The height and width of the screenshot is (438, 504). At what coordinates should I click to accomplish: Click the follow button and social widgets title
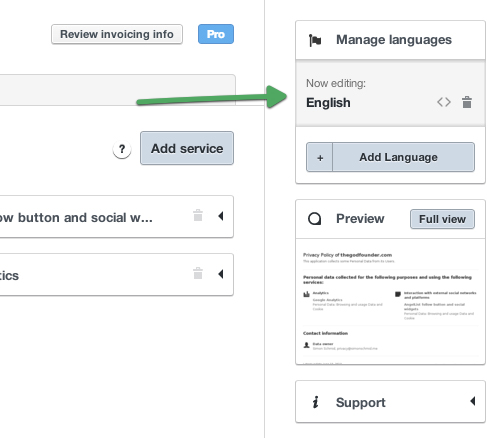coord(76,218)
